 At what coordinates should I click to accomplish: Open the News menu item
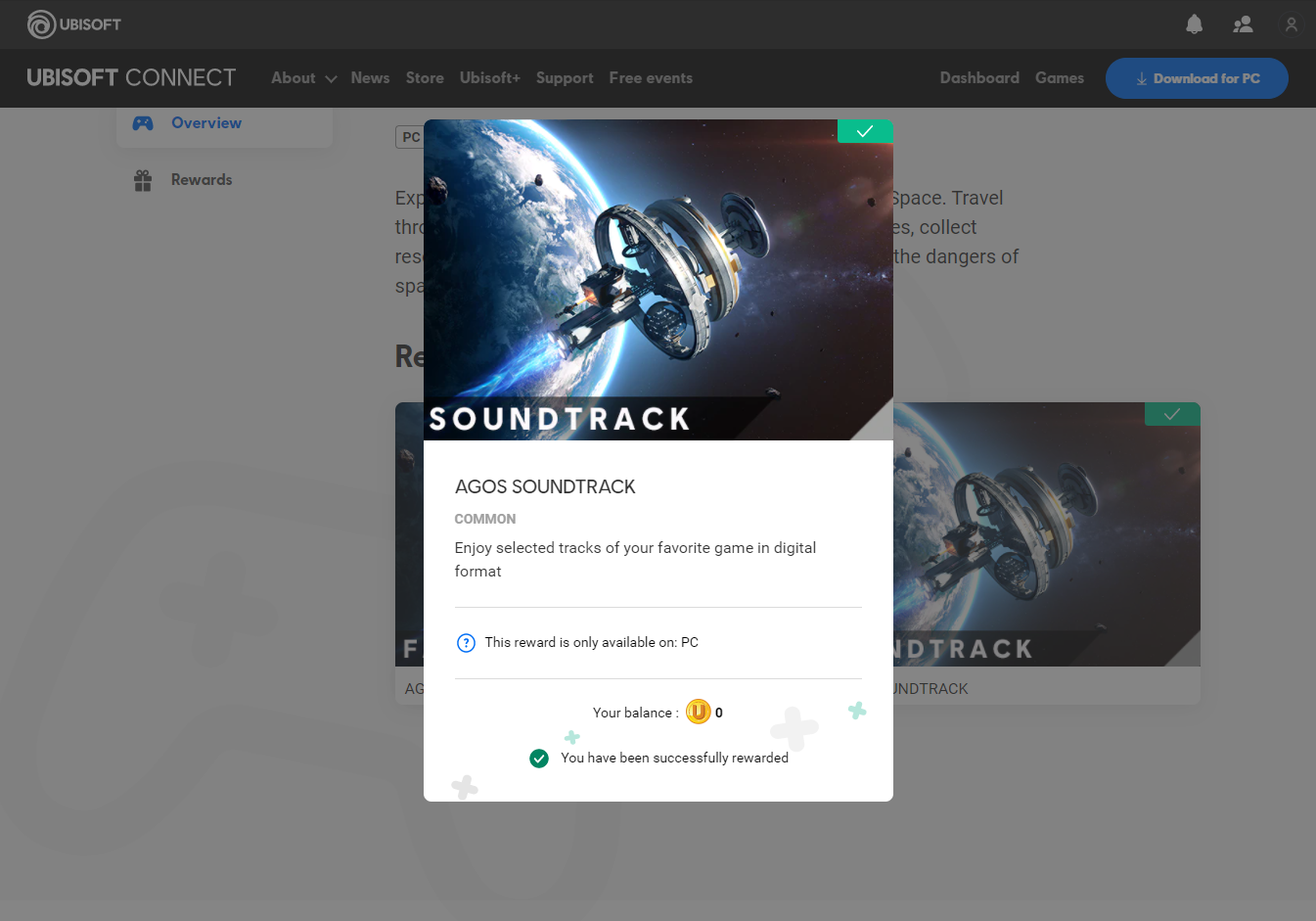[370, 77]
